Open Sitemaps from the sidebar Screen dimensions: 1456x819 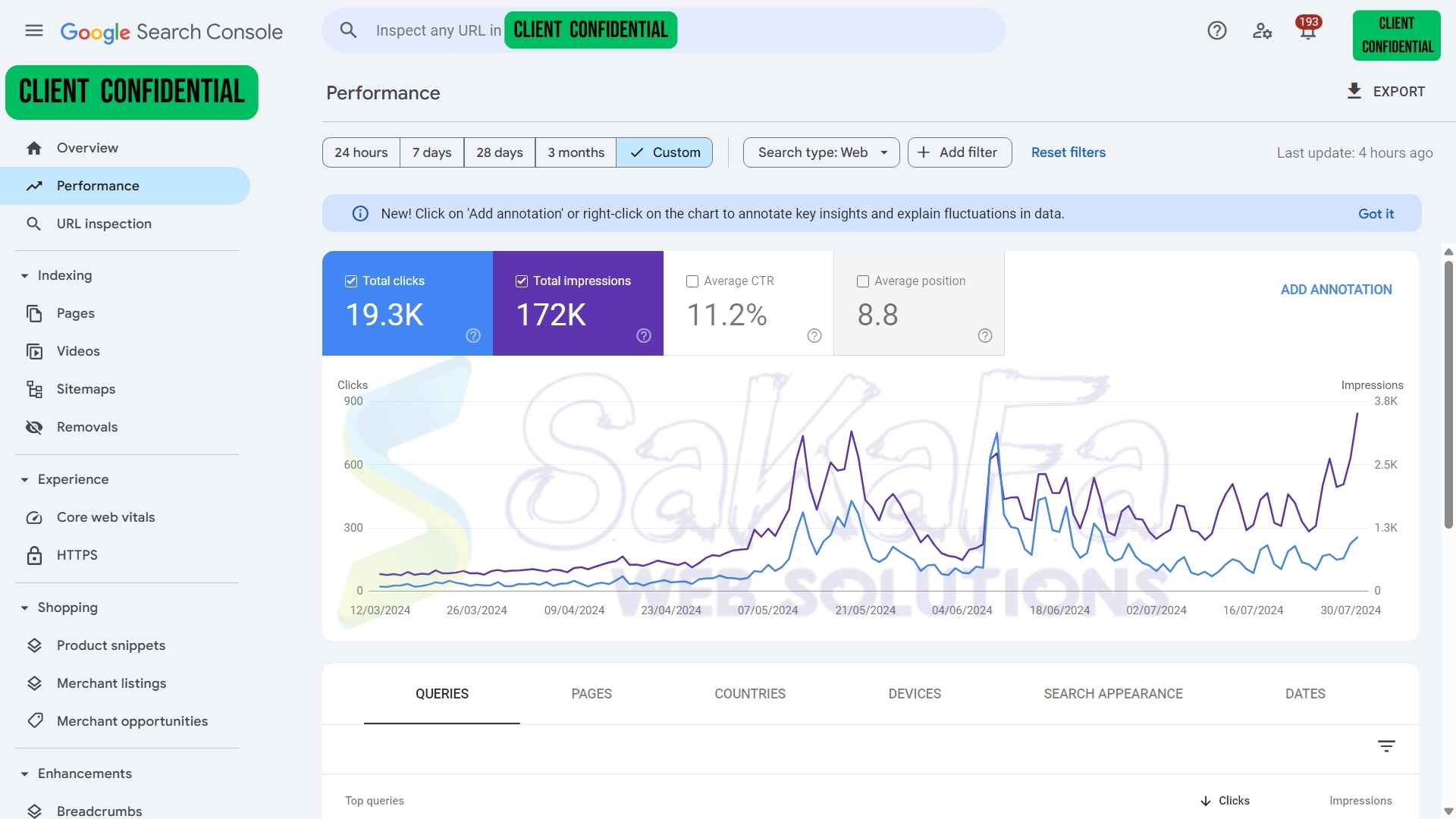point(86,389)
